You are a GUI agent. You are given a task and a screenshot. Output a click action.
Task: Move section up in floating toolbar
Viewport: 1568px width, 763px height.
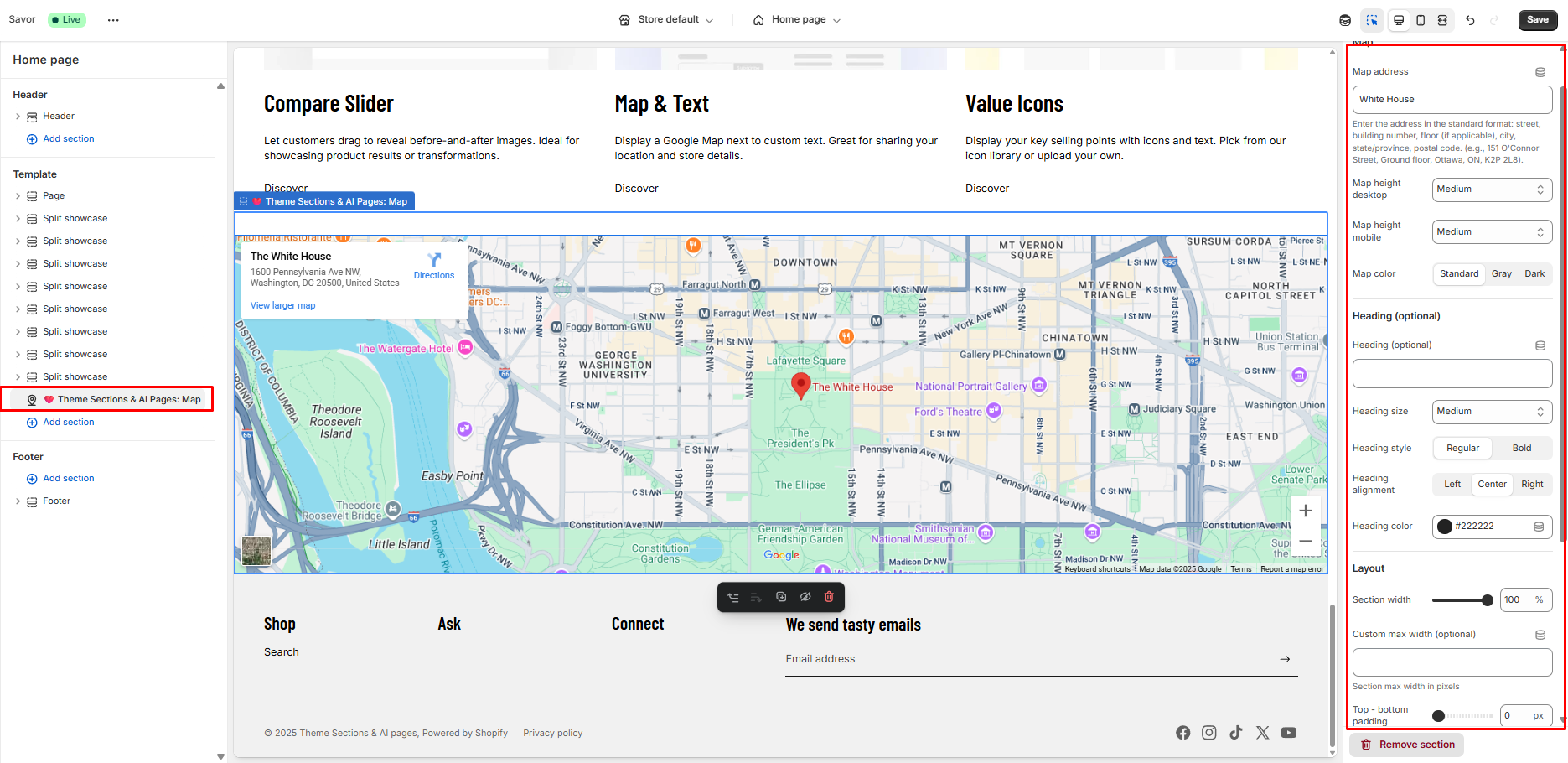pyautogui.click(x=733, y=597)
